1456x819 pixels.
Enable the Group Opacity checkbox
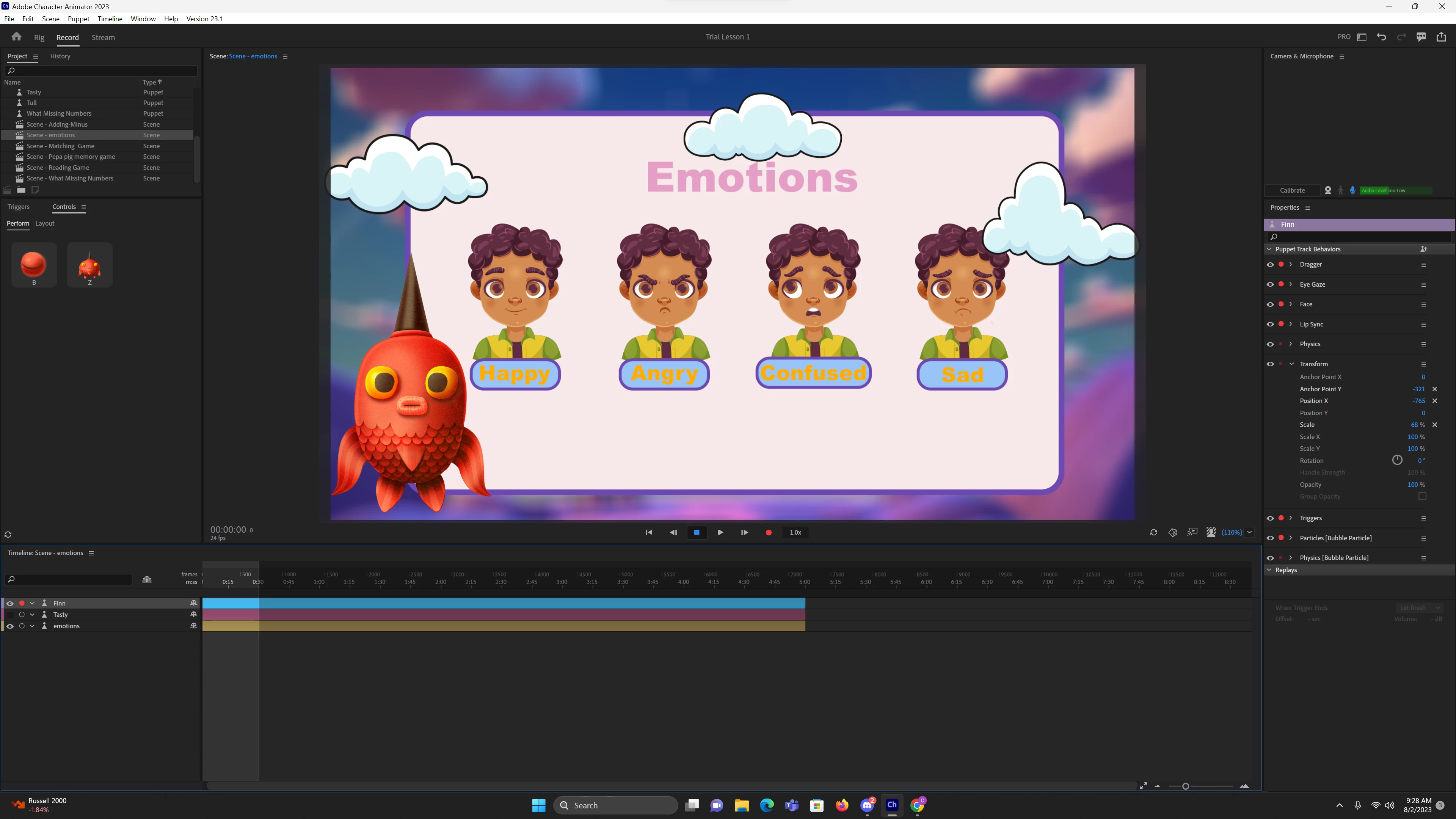click(x=1422, y=496)
